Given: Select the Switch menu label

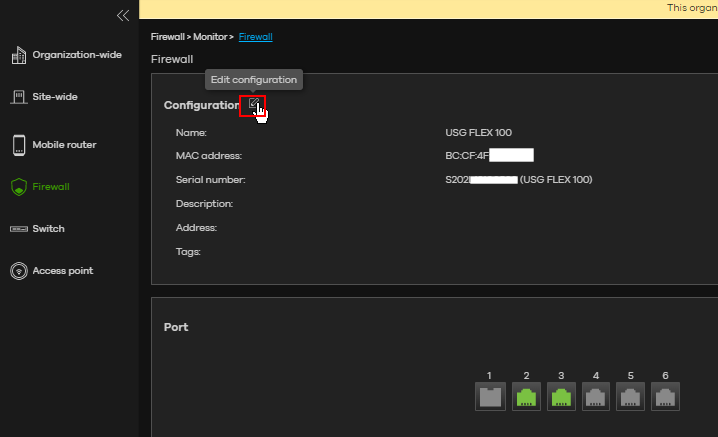Looking at the screenshot, I should (48, 229).
